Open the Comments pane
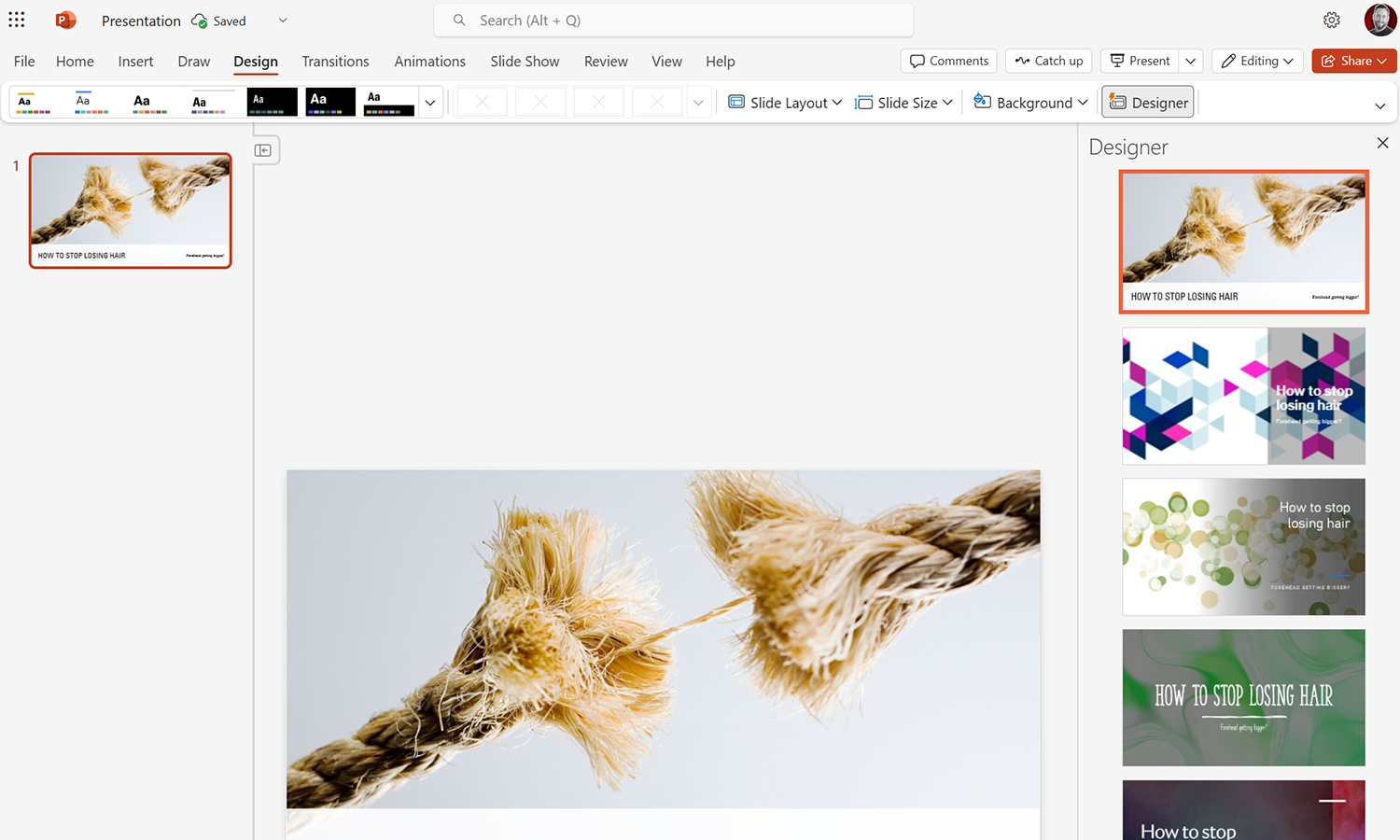The height and width of the screenshot is (840, 1400). coord(948,61)
